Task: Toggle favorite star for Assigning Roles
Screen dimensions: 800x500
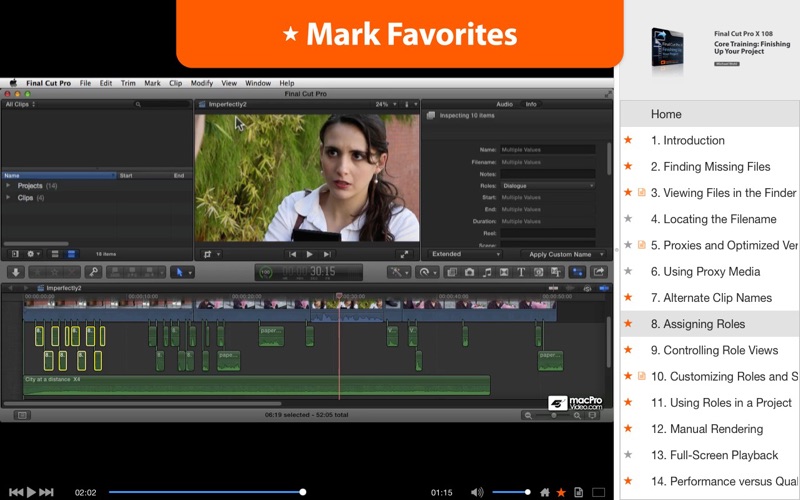Action: click(x=628, y=323)
